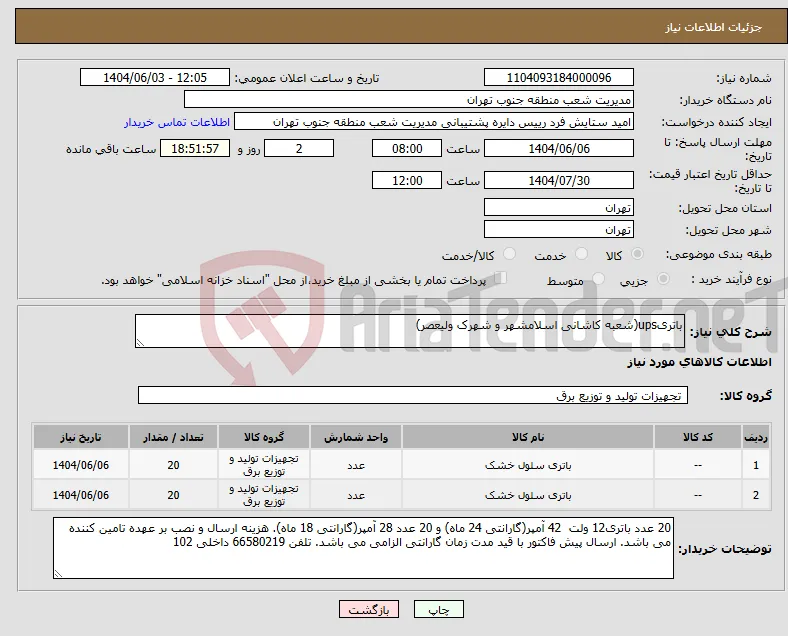
Task: Click row 2 need date 1404/06/06
Action: (81, 495)
